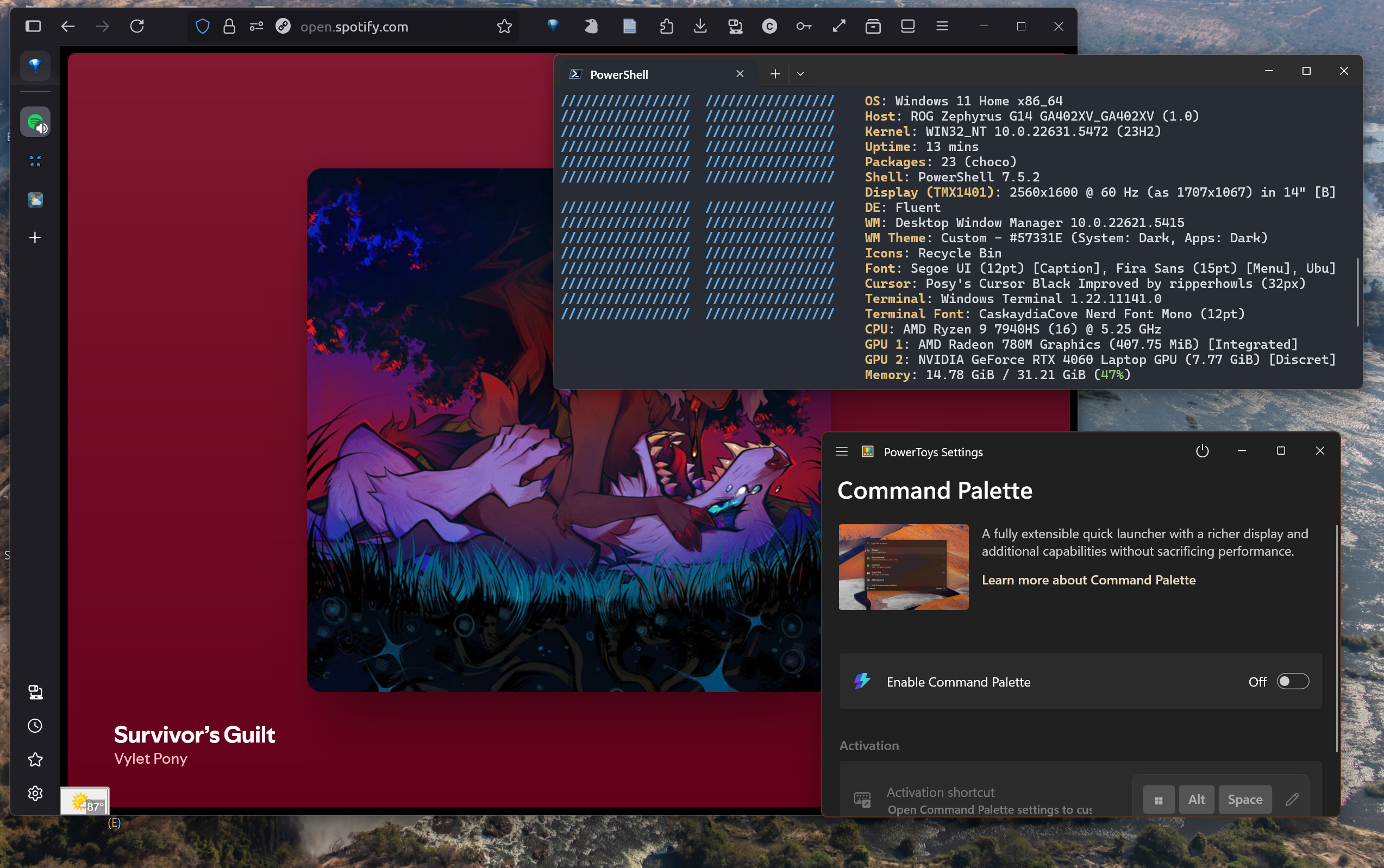1384x868 pixels.
Task: Go forward in the browser
Action: 102,27
